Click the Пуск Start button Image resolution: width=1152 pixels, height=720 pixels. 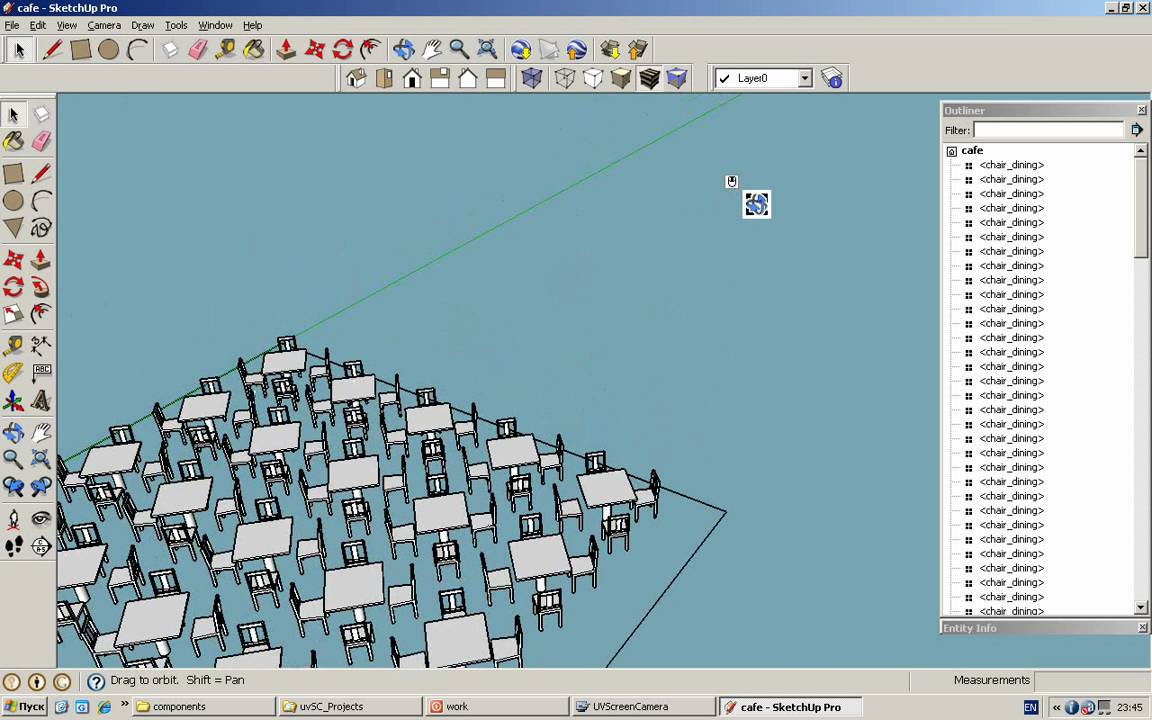coord(24,707)
